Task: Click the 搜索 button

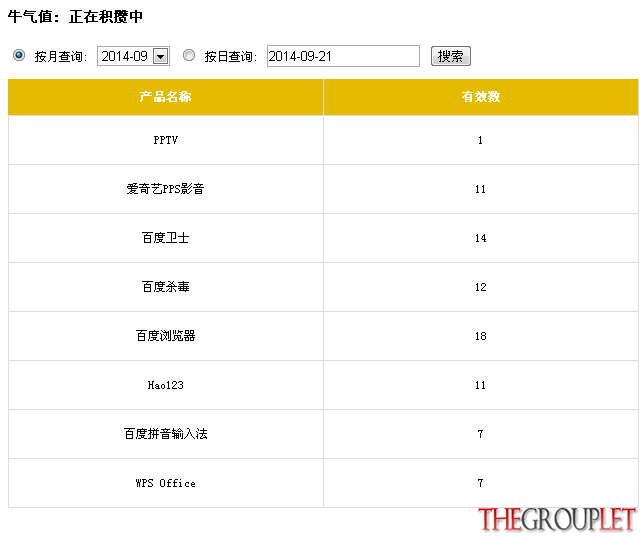Action: [451, 56]
